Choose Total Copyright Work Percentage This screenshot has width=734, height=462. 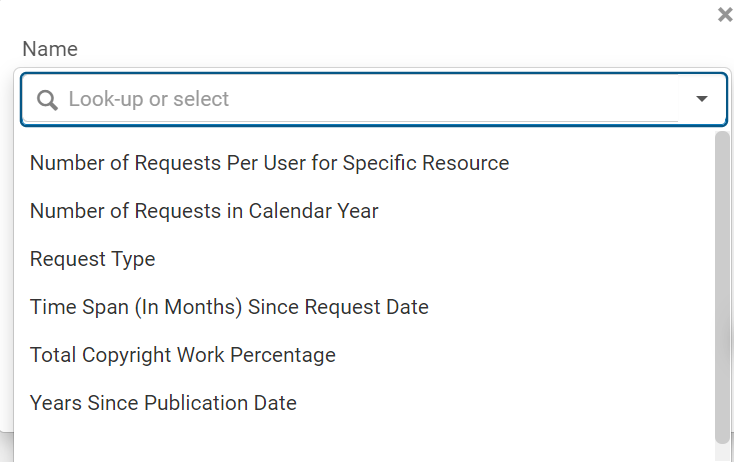[183, 355]
